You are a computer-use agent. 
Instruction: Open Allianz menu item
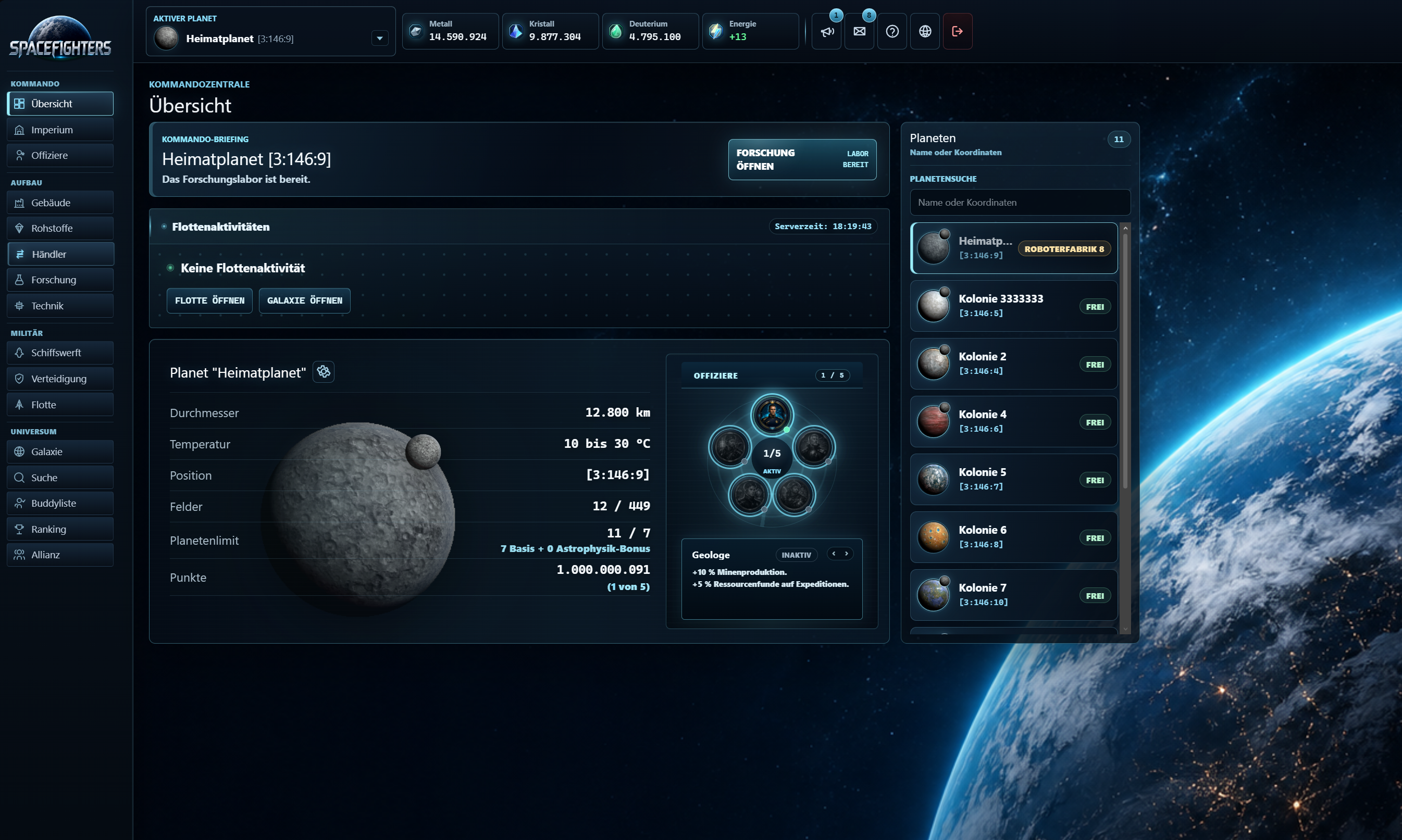pos(60,555)
